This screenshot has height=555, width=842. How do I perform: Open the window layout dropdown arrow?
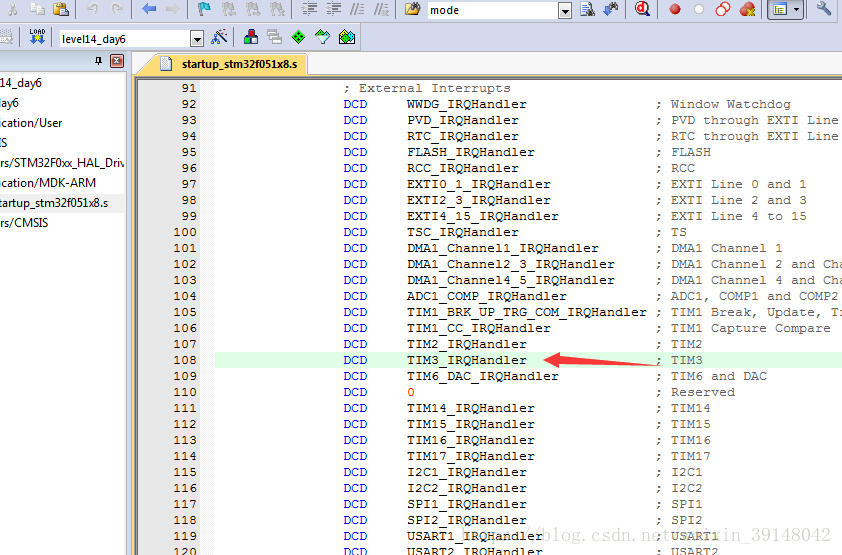pyautogui.click(x=797, y=9)
